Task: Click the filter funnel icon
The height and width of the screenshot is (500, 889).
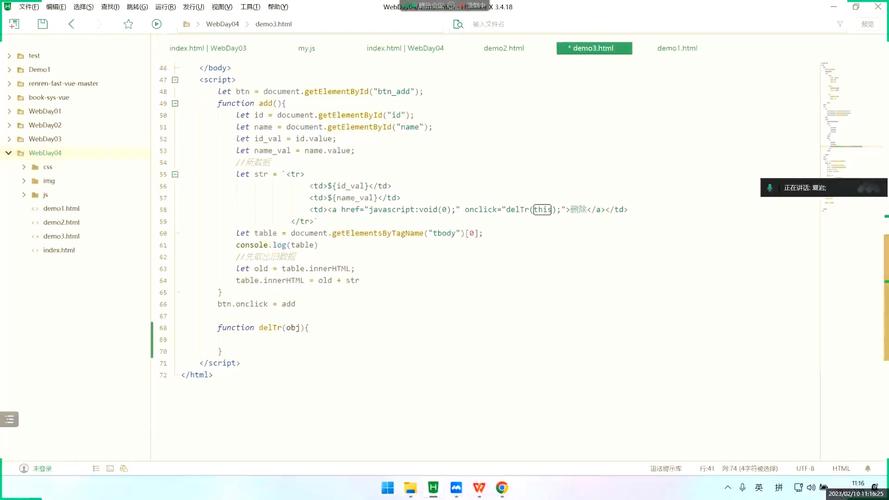Action: coord(840,24)
